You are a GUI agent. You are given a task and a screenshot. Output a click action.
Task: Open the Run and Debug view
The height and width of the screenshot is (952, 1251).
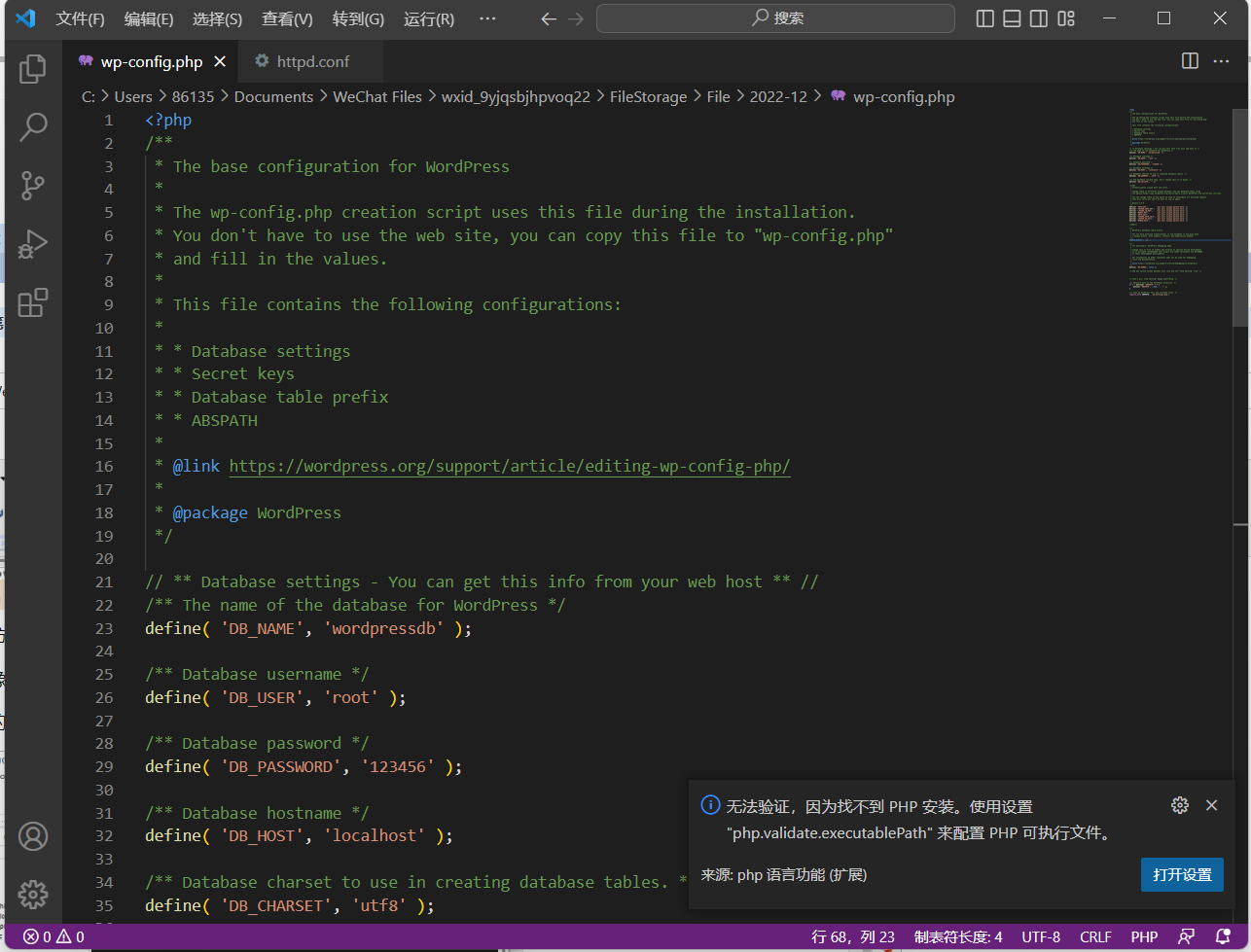[x=33, y=243]
